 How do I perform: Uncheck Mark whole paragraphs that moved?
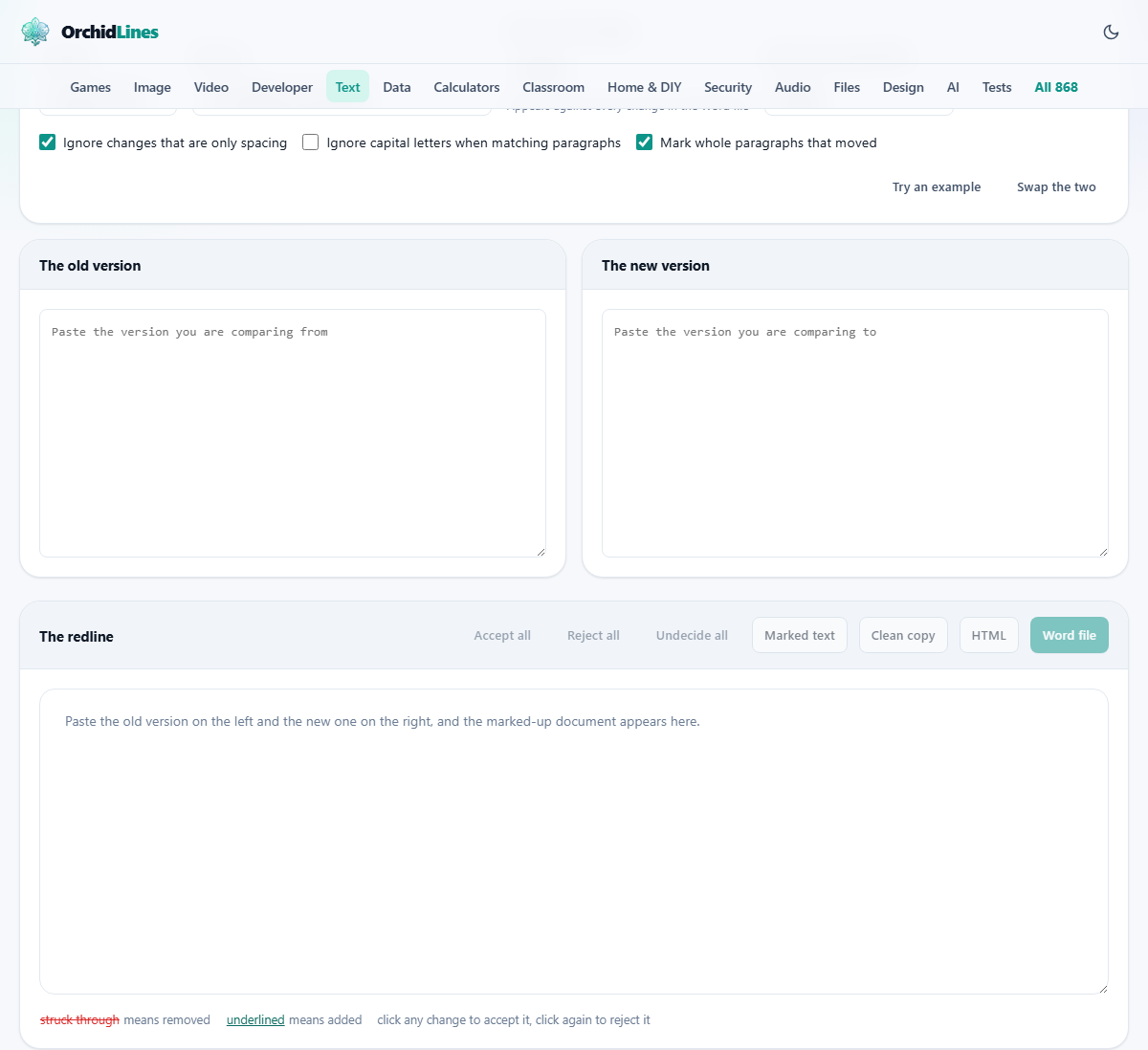(645, 142)
